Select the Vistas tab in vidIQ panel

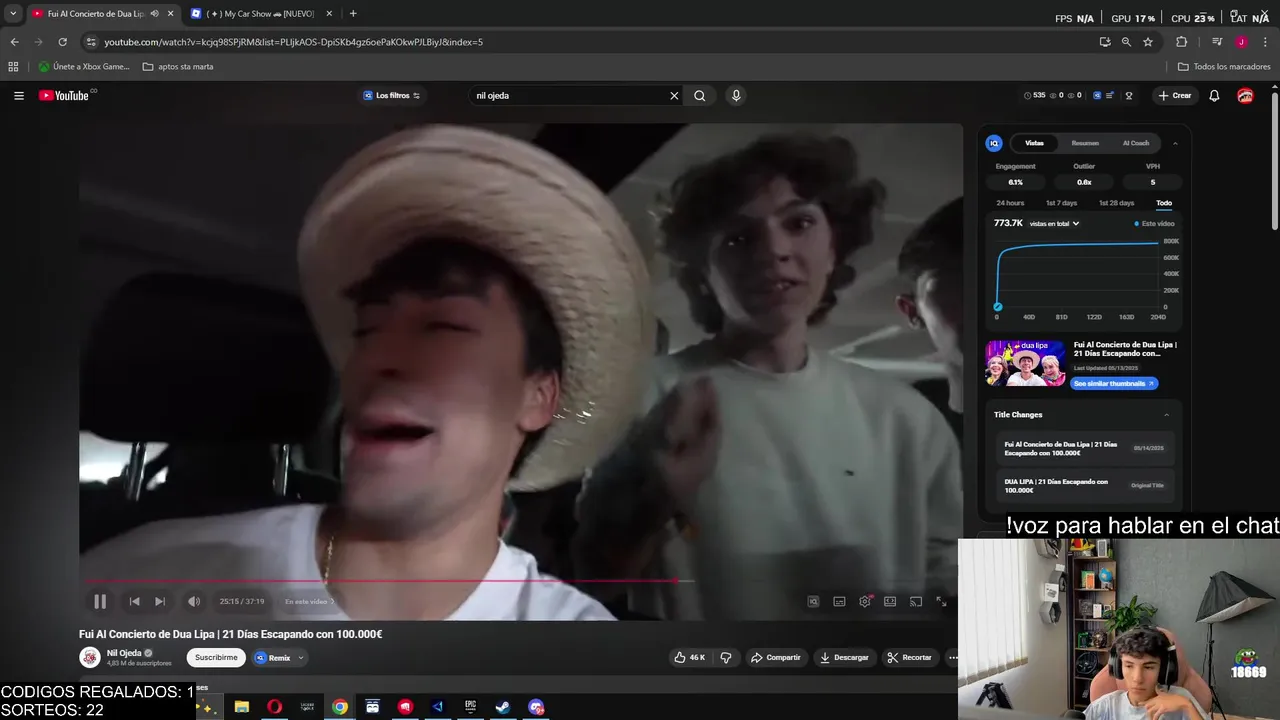pyautogui.click(x=1034, y=143)
